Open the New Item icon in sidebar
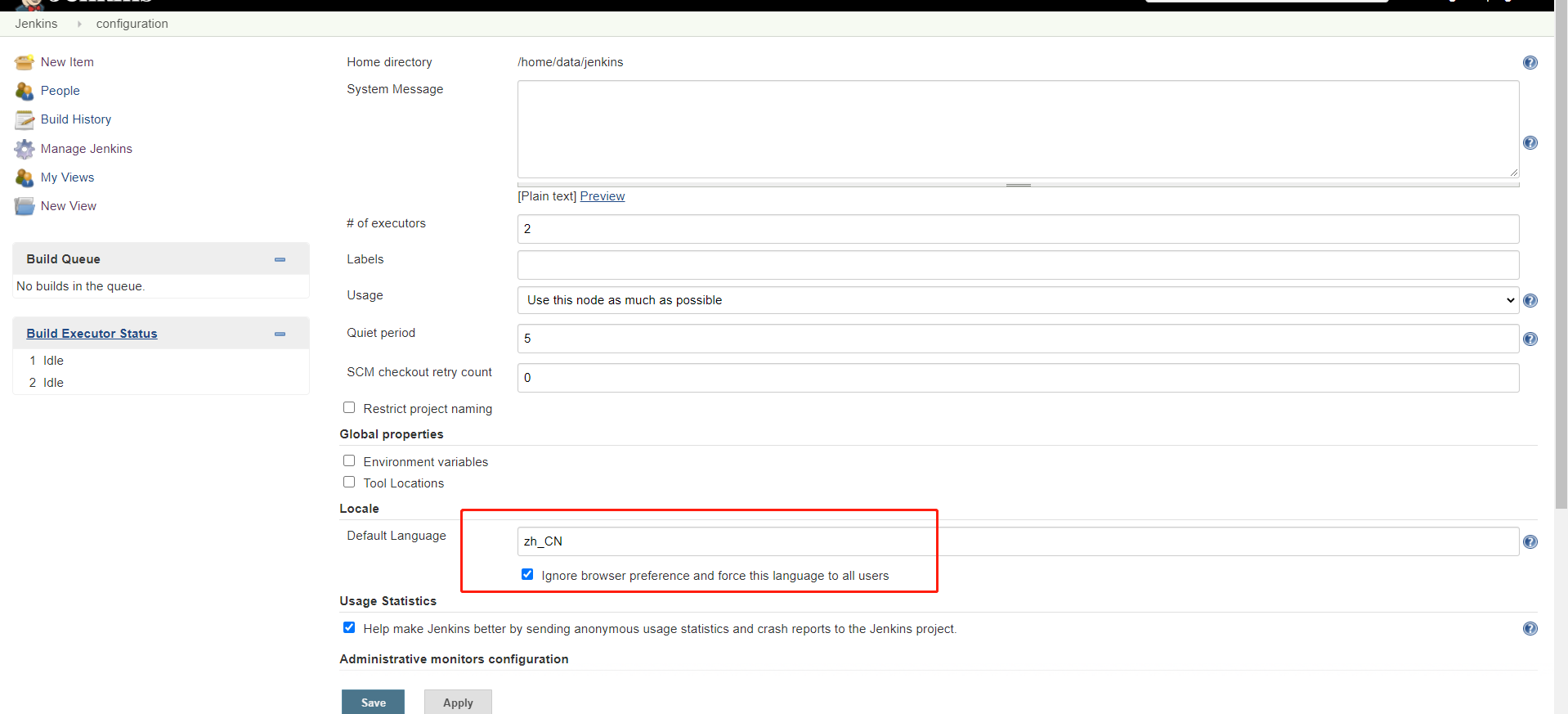 (25, 62)
